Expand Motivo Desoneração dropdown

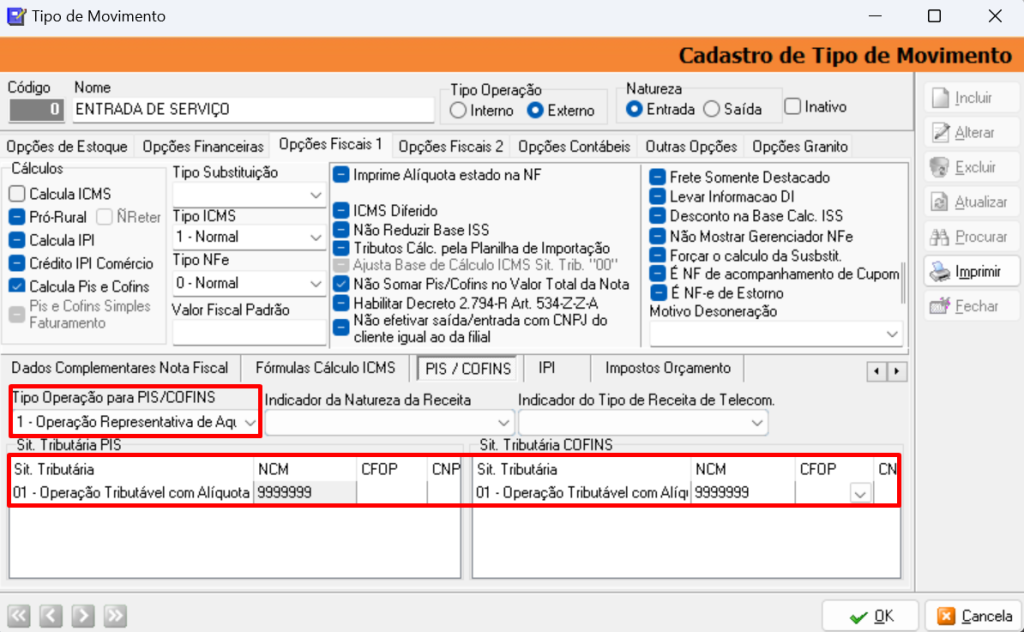point(892,334)
